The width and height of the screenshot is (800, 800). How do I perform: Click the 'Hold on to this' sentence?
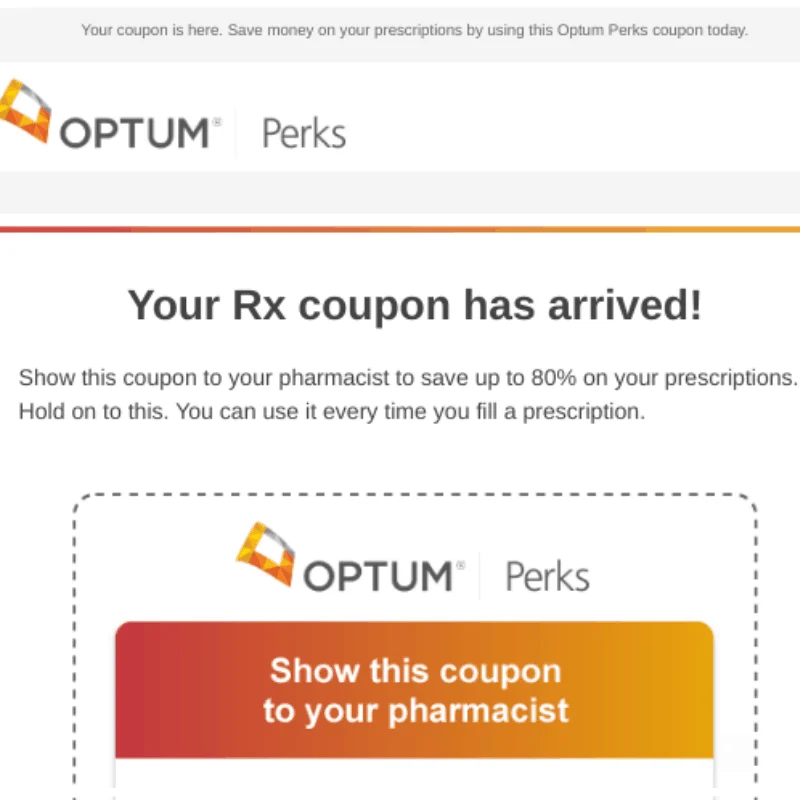point(332,411)
